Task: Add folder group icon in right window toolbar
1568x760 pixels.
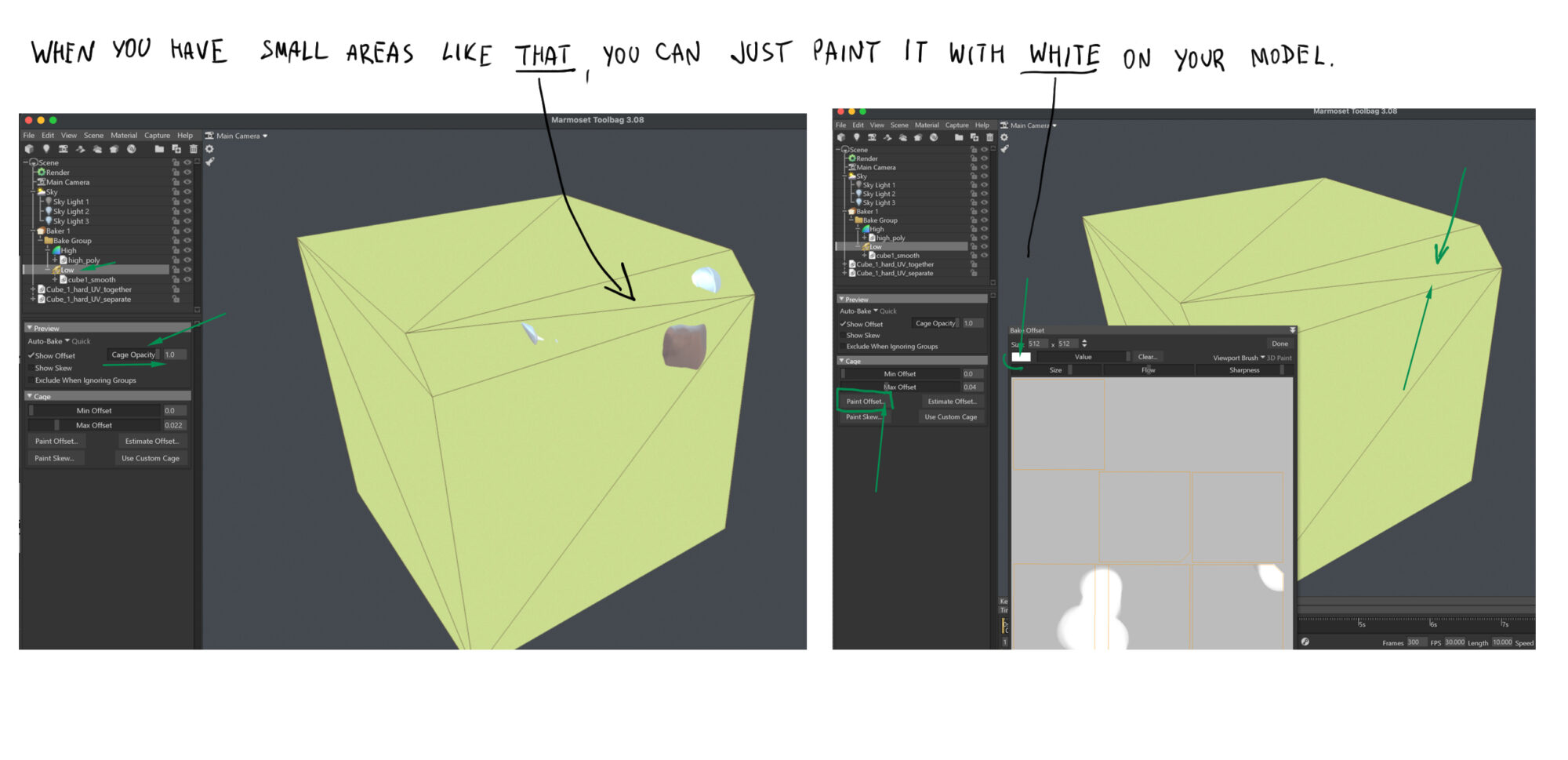Action: click(x=958, y=137)
